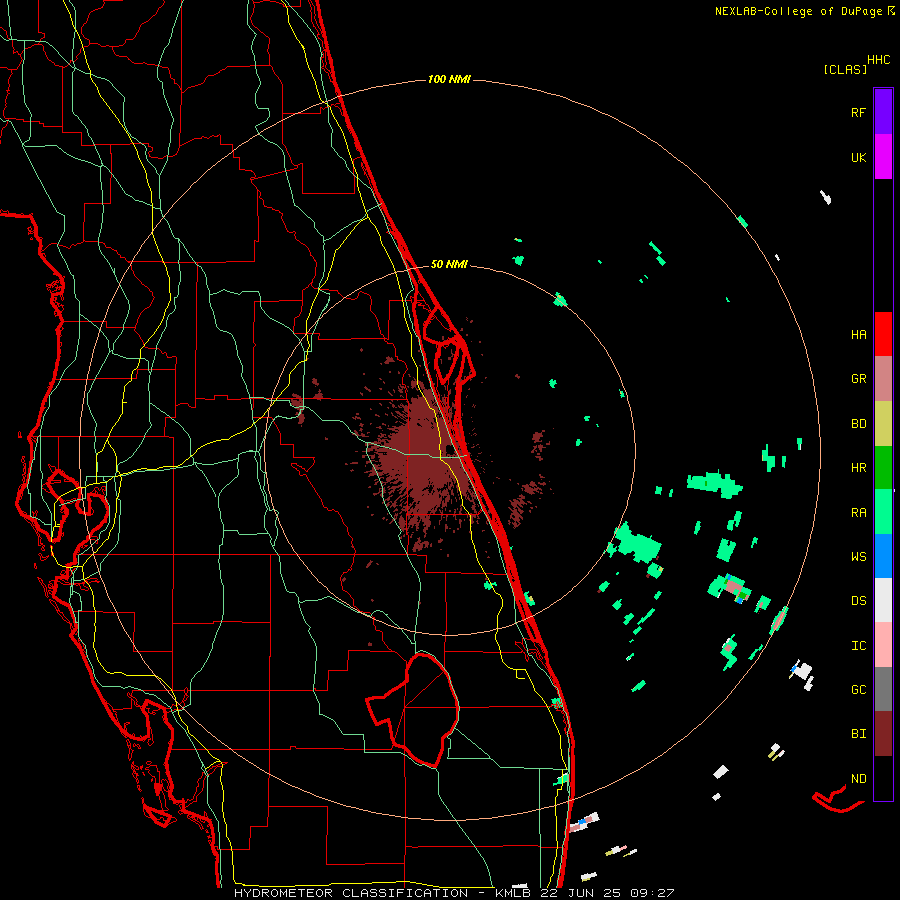
Task: Click the BD legend label
Action: click(858, 424)
